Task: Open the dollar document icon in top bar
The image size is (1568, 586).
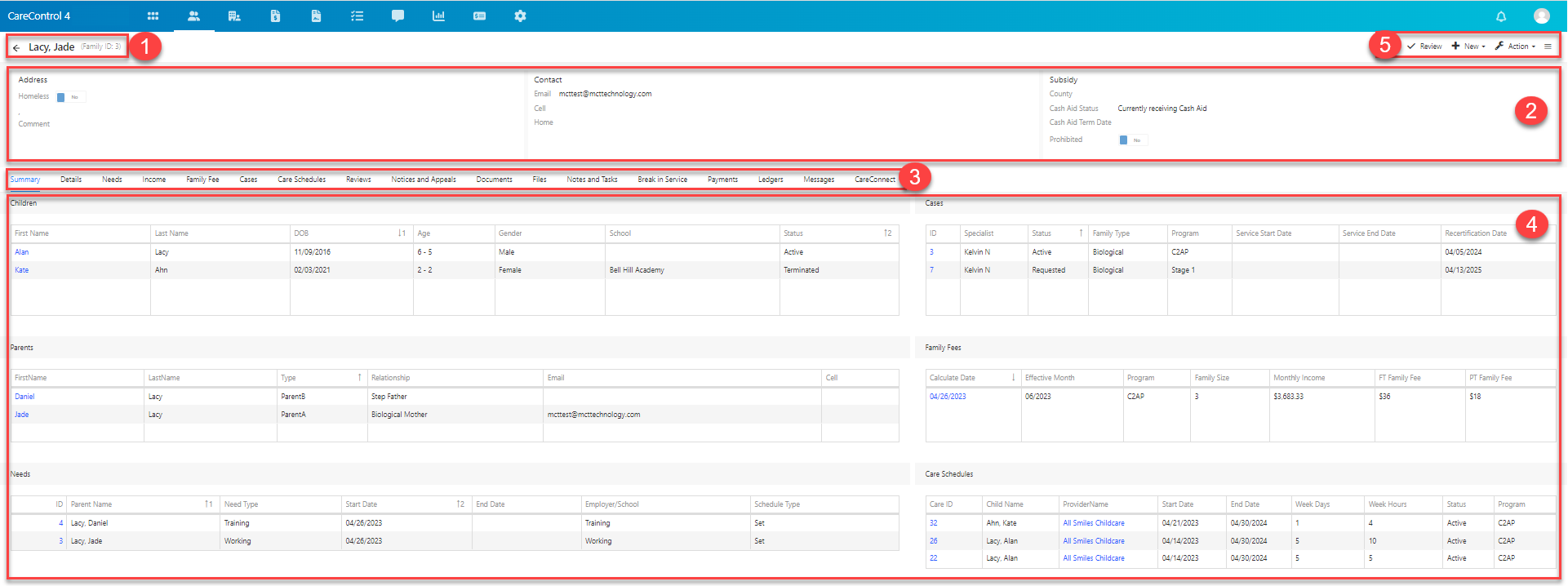Action: [x=275, y=16]
